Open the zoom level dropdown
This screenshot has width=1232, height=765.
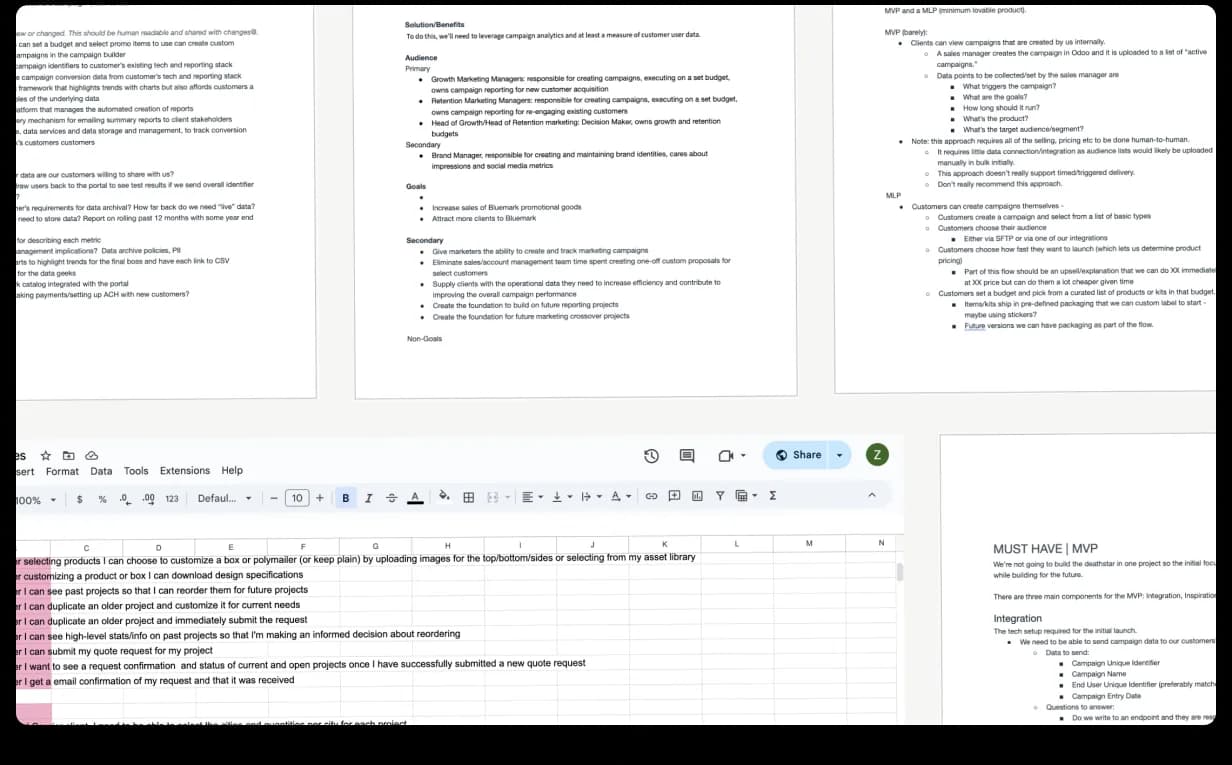click(36, 500)
